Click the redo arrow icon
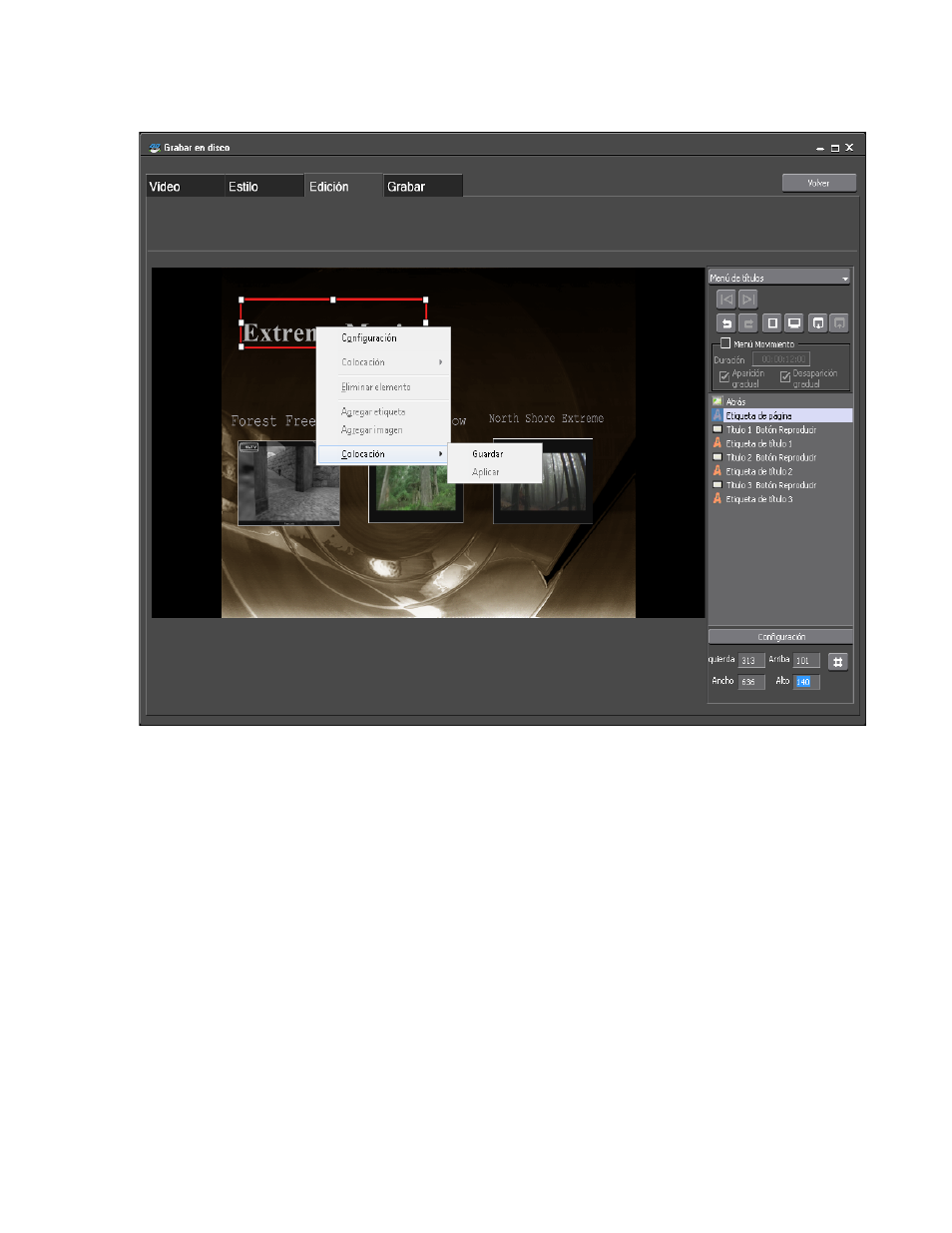The height and width of the screenshot is (1233, 952). (x=748, y=323)
